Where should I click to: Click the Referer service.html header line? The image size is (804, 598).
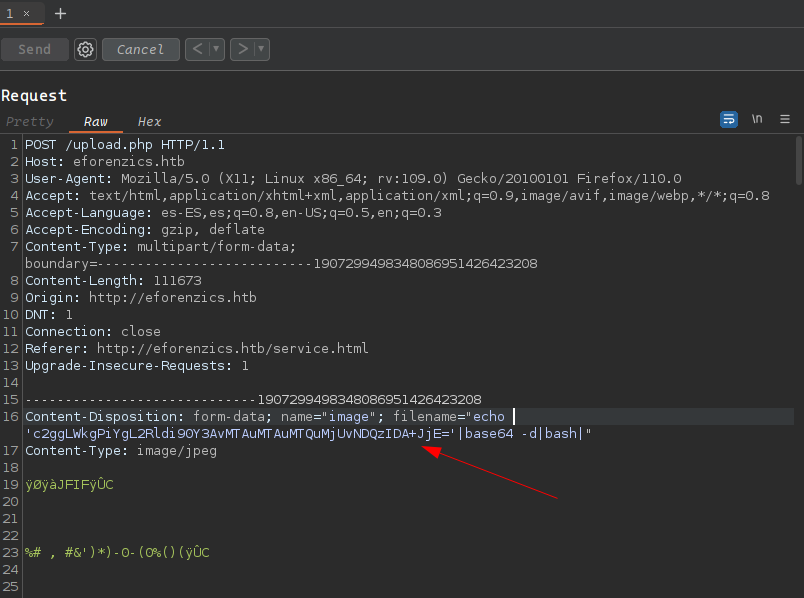tap(196, 348)
